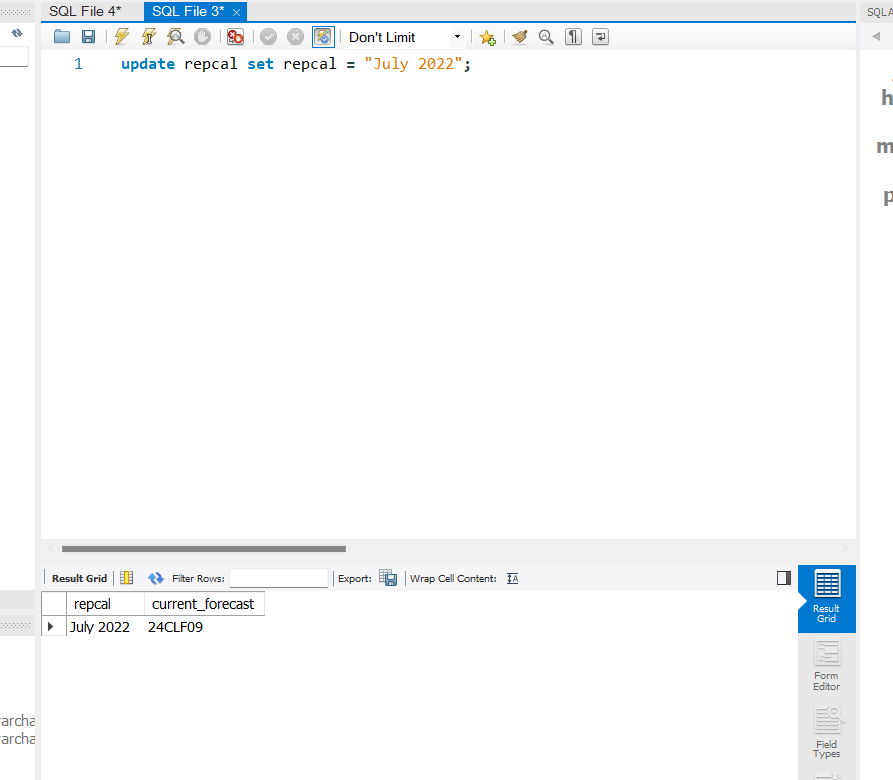Image resolution: width=893 pixels, height=780 pixels.
Task: Run Explain with the magnifier-lightning icon
Action: point(176,37)
